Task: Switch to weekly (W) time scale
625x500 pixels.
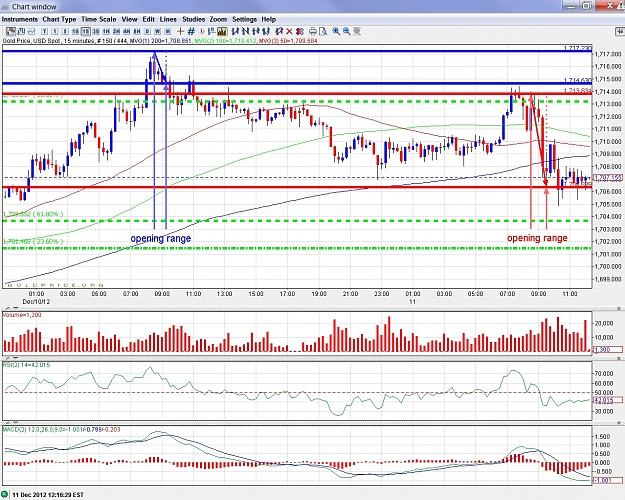Action: (157, 31)
